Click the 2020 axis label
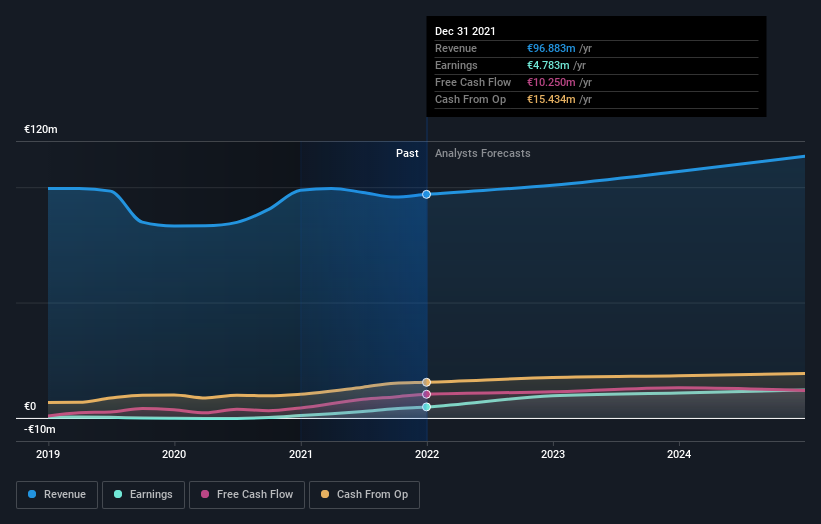Viewport: 821px width, 524px height. (174, 454)
